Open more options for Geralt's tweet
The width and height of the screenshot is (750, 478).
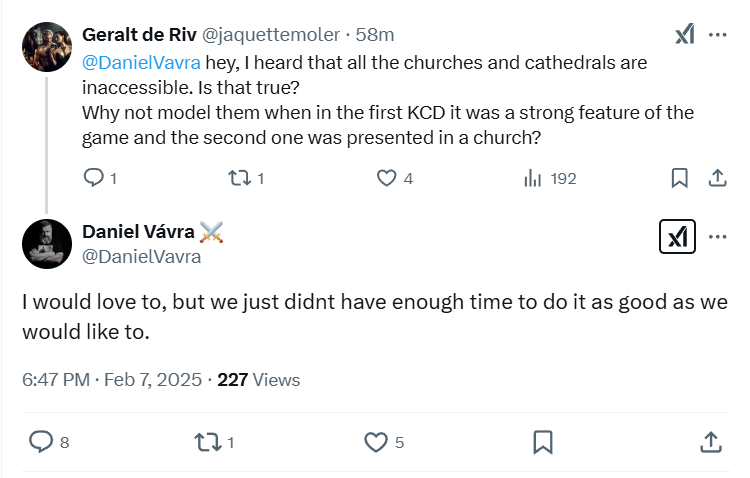[717, 34]
